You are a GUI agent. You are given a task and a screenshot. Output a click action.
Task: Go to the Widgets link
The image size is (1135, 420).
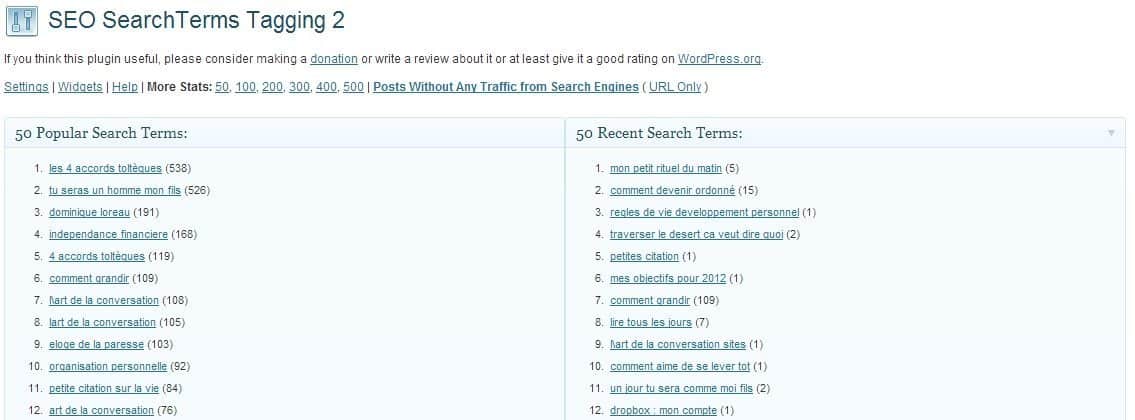(x=80, y=87)
